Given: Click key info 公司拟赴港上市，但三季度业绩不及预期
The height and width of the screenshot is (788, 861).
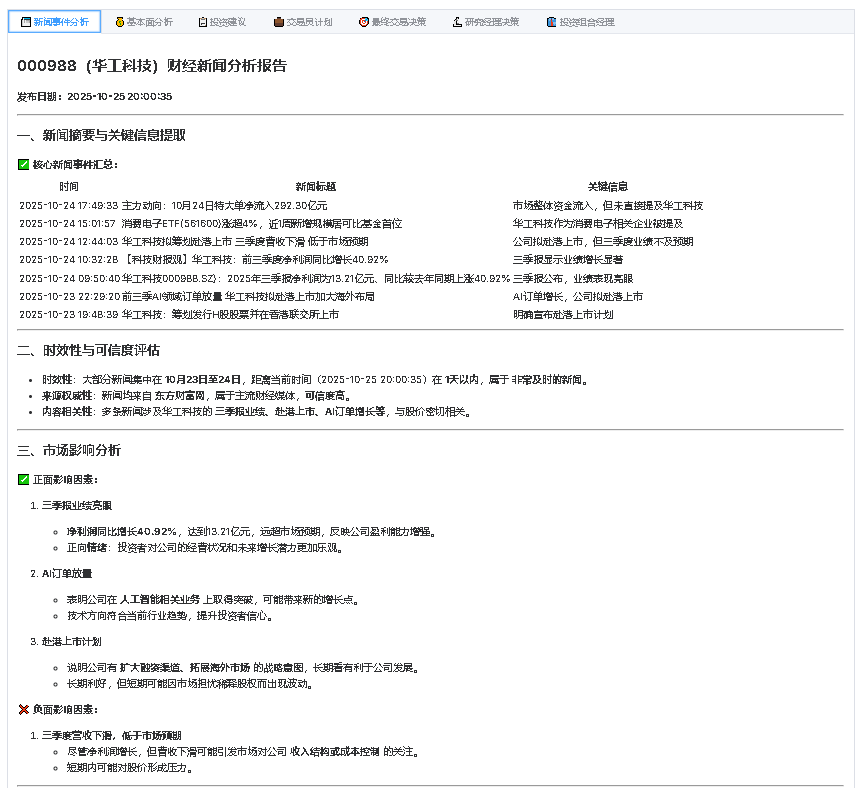Looking at the screenshot, I should coord(603,242).
